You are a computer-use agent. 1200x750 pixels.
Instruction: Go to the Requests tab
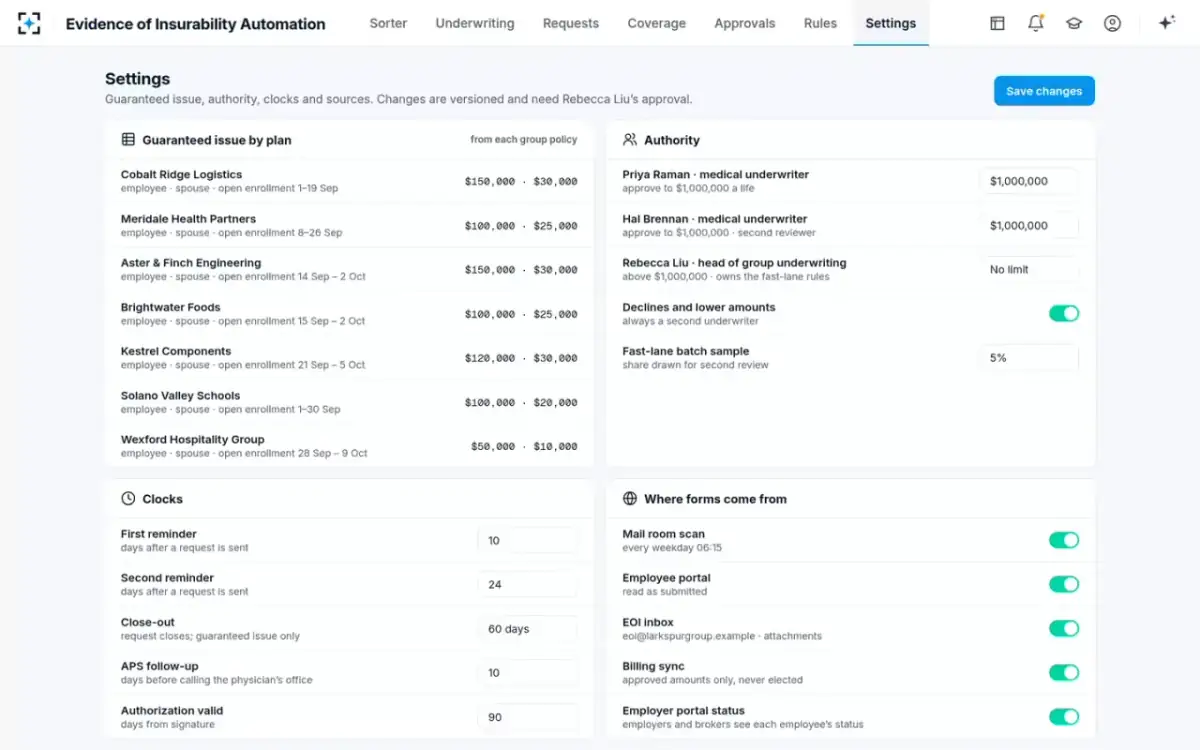571,23
